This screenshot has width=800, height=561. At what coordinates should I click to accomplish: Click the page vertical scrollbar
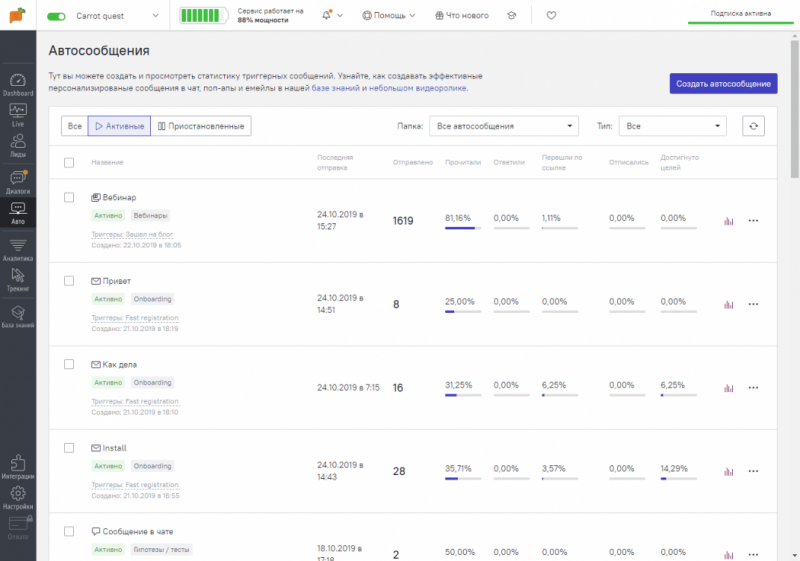(794, 100)
